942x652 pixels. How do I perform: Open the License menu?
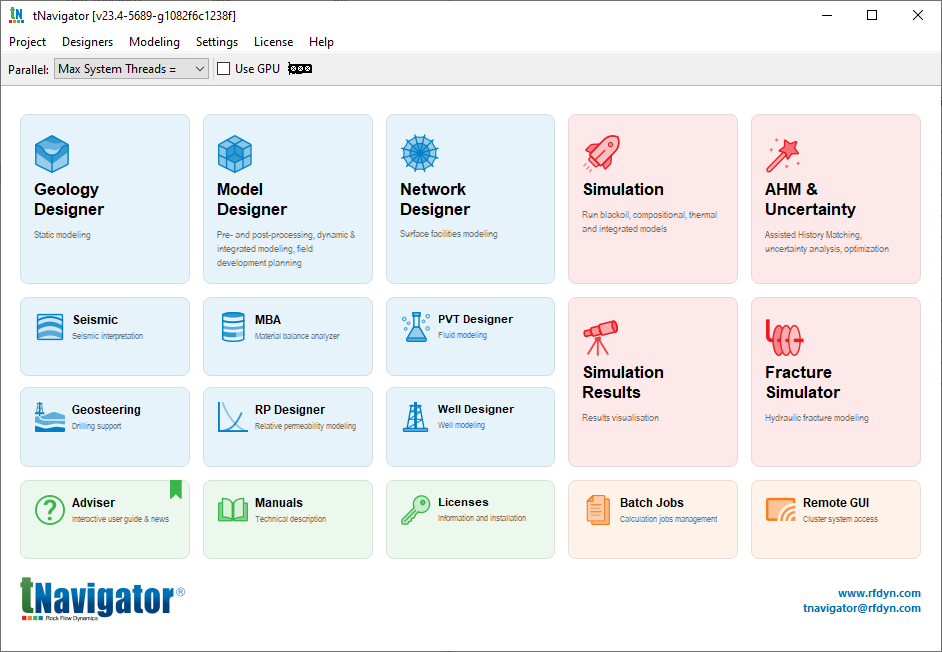(273, 42)
